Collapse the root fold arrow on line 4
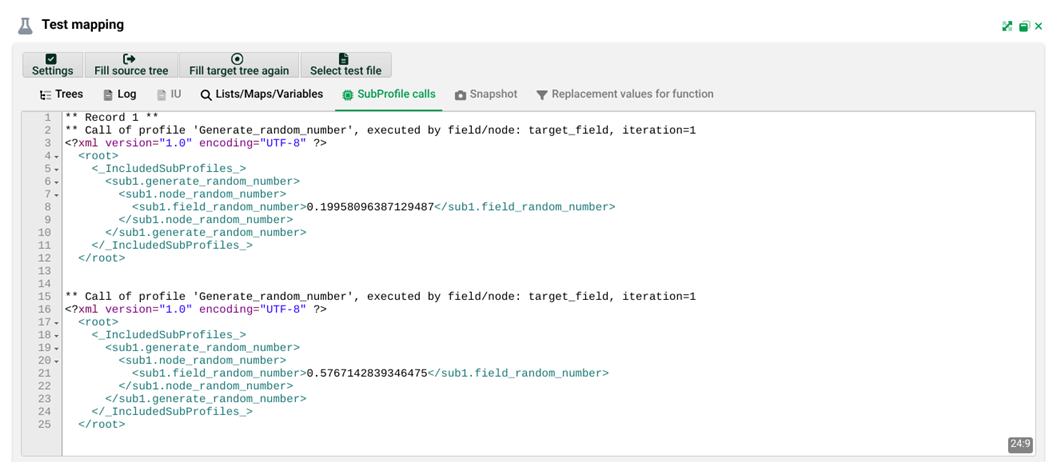Image resolution: width=1056 pixels, height=462 pixels. [56, 157]
